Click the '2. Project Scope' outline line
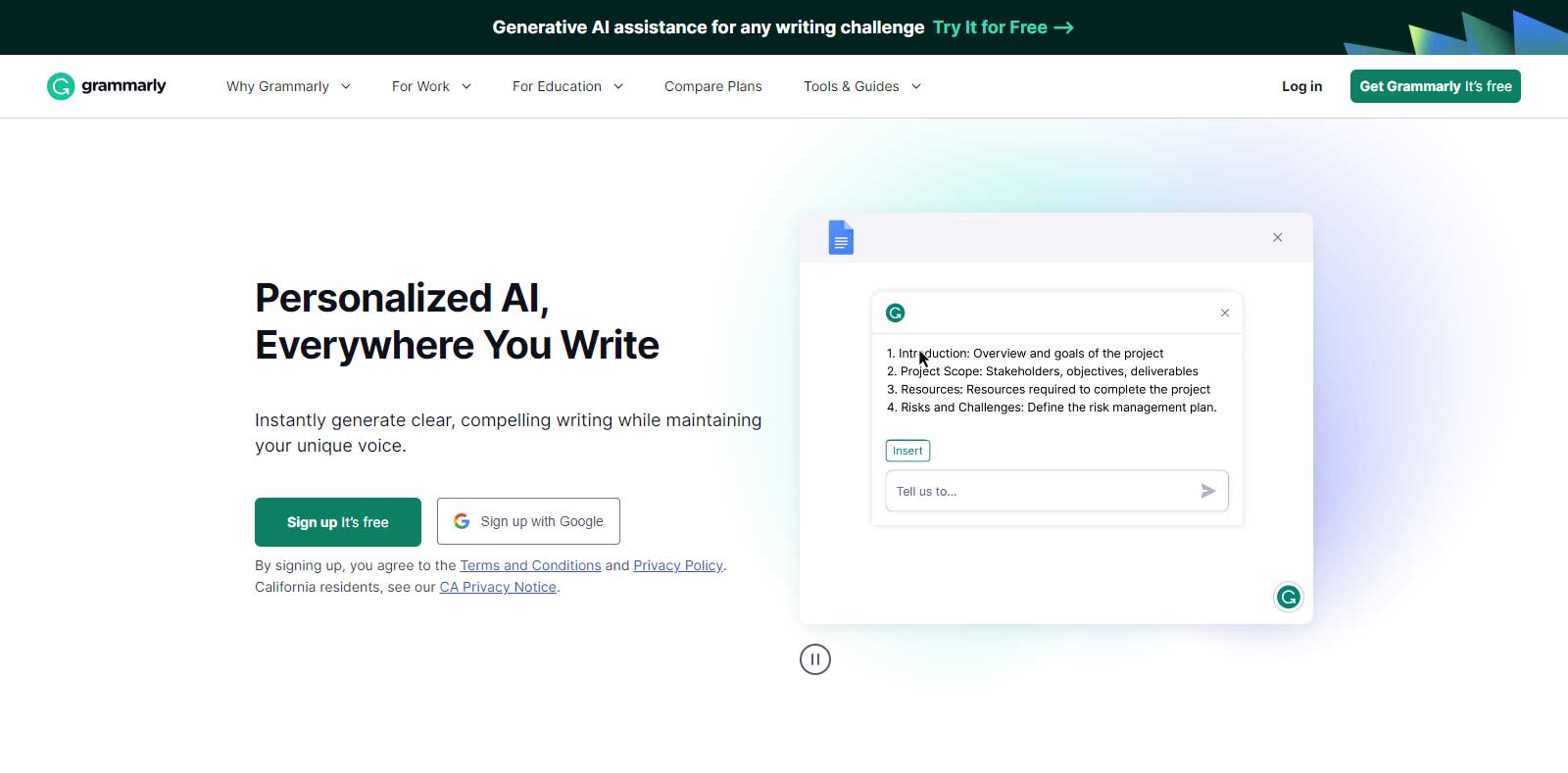This screenshot has height=773, width=1568. 1043,371
